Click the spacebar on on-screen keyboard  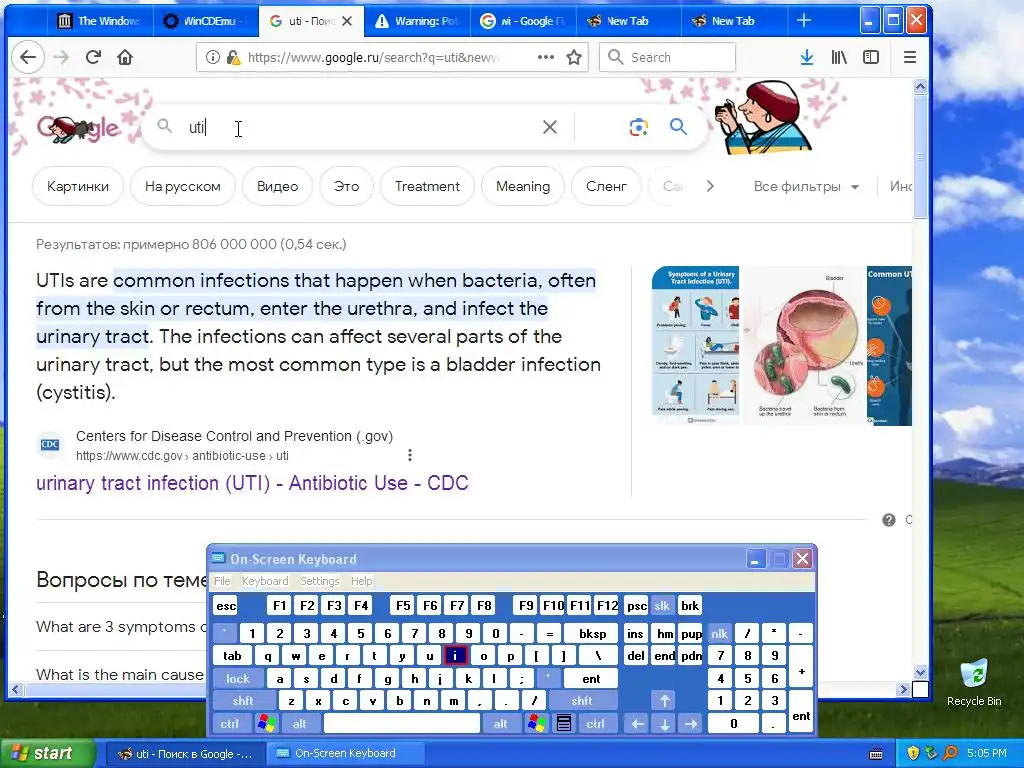(x=402, y=724)
